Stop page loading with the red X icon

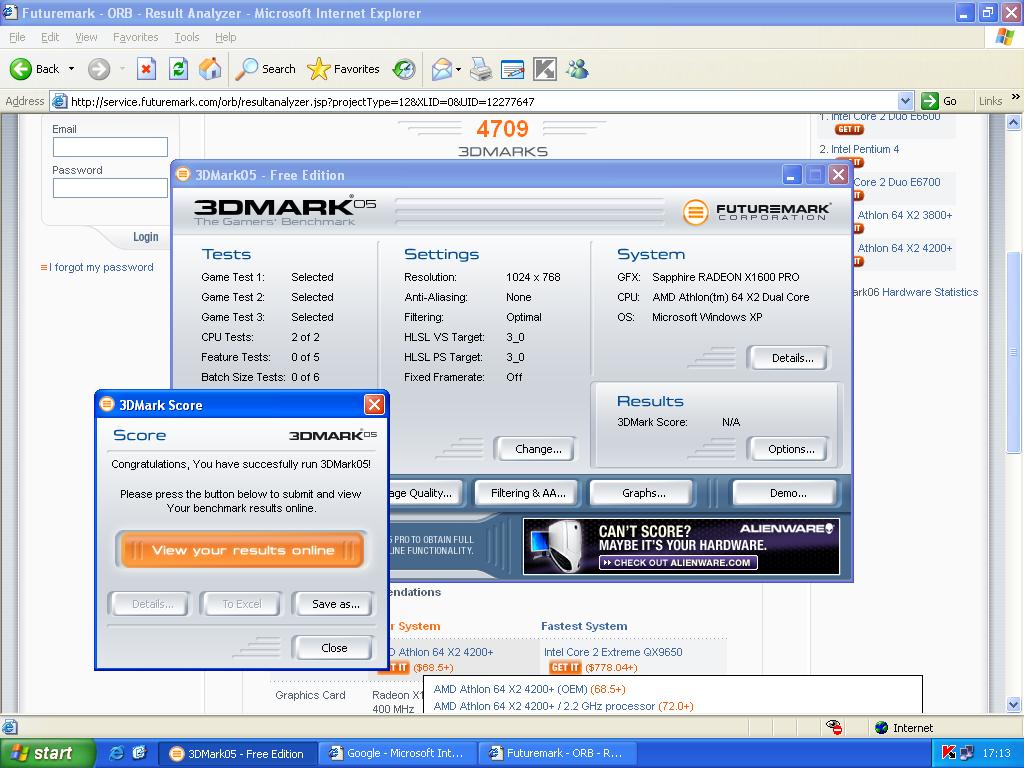[146, 69]
